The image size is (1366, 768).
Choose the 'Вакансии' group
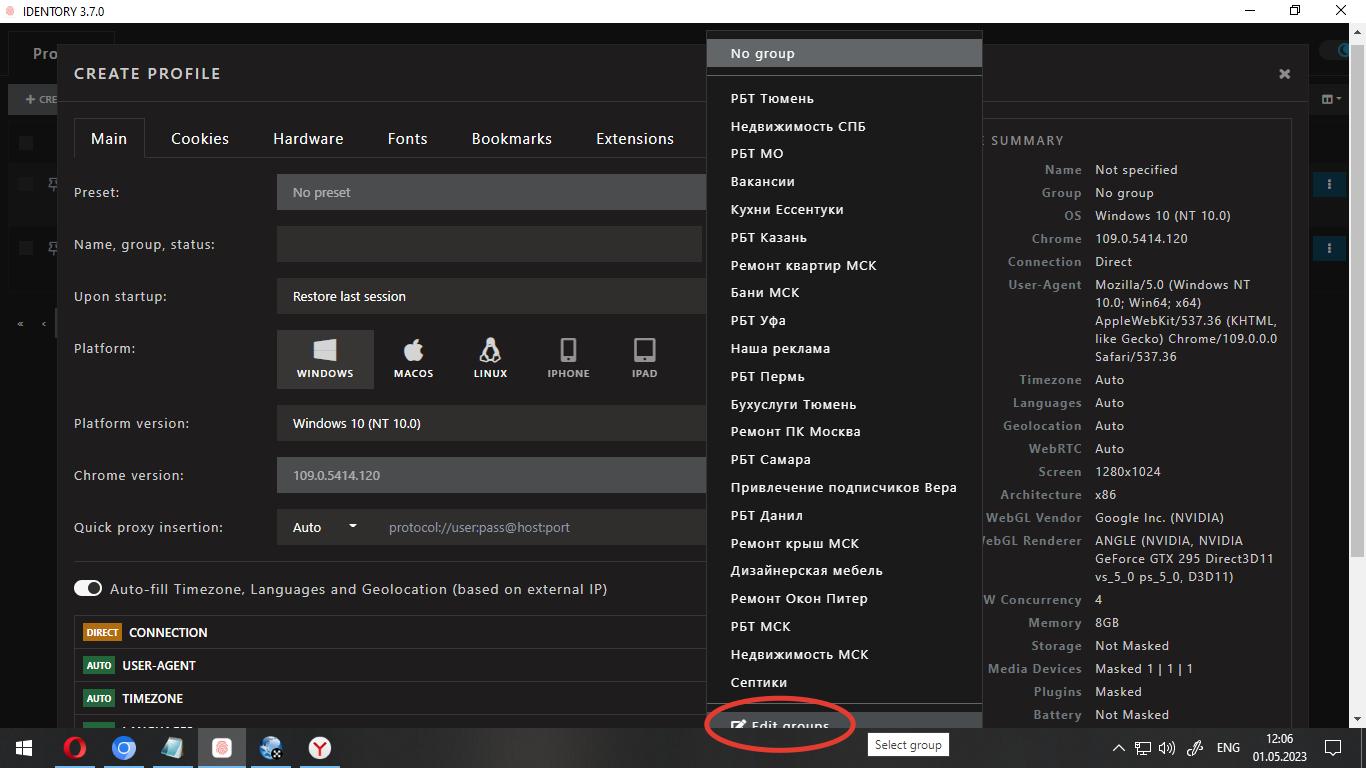(763, 182)
